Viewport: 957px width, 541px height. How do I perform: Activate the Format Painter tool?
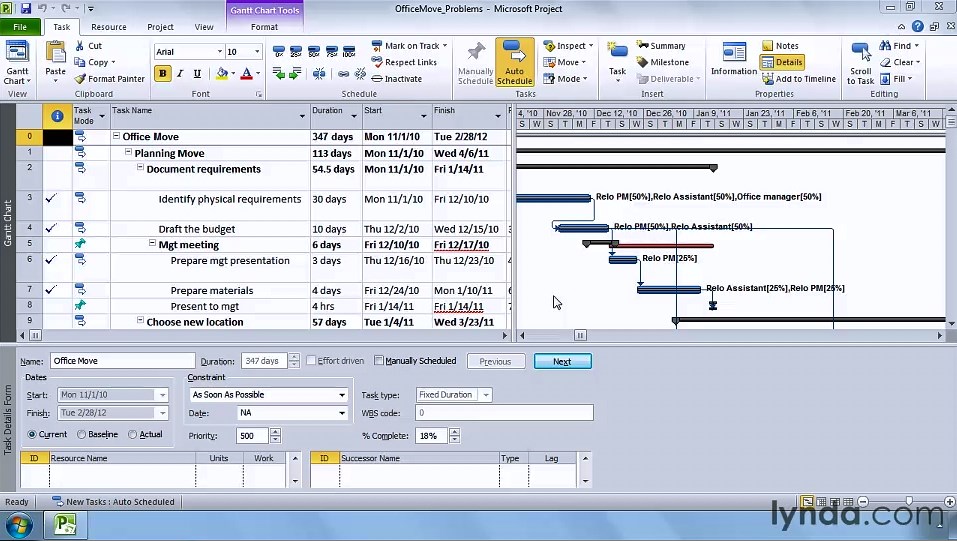110,79
